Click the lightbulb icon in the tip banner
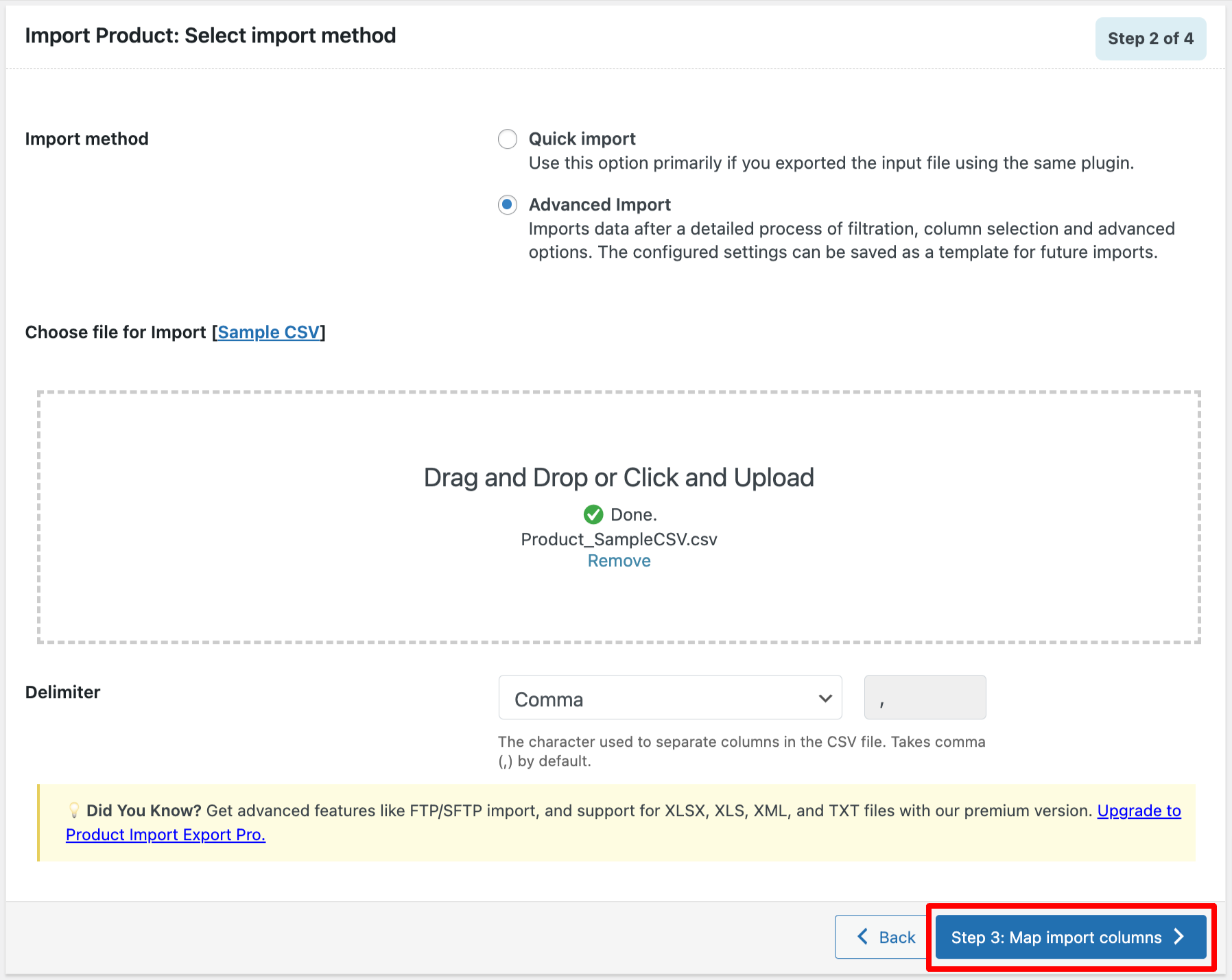 pyautogui.click(x=75, y=810)
